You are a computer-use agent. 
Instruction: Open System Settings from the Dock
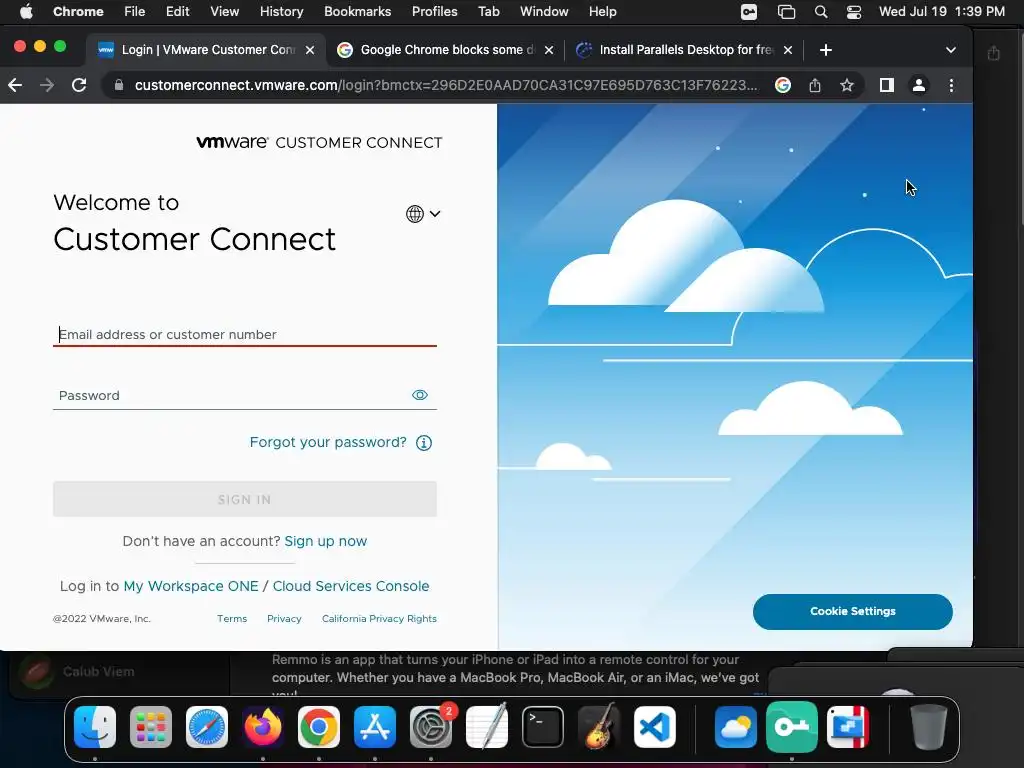point(431,727)
